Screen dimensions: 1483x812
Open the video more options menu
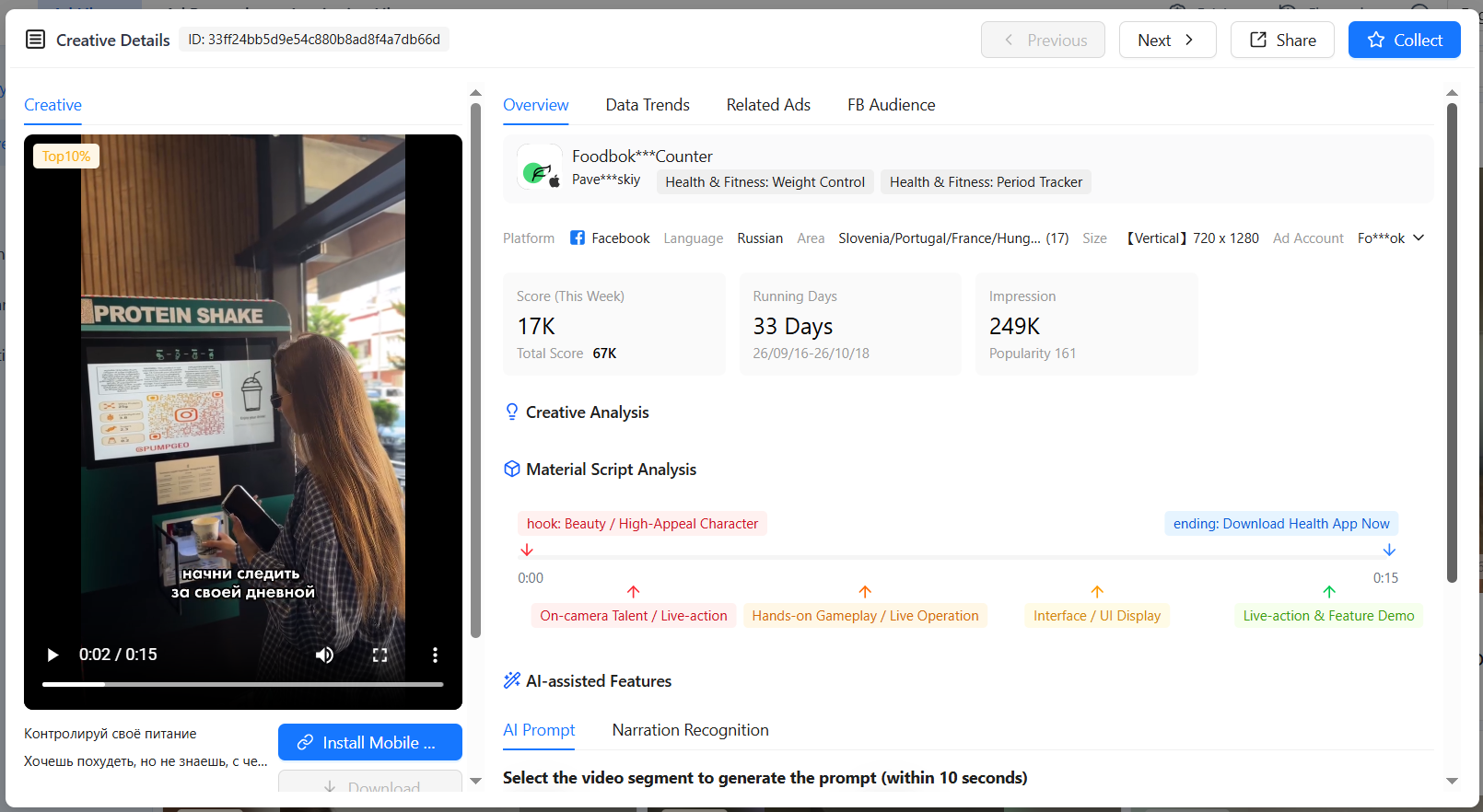click(x=435, y=655)
